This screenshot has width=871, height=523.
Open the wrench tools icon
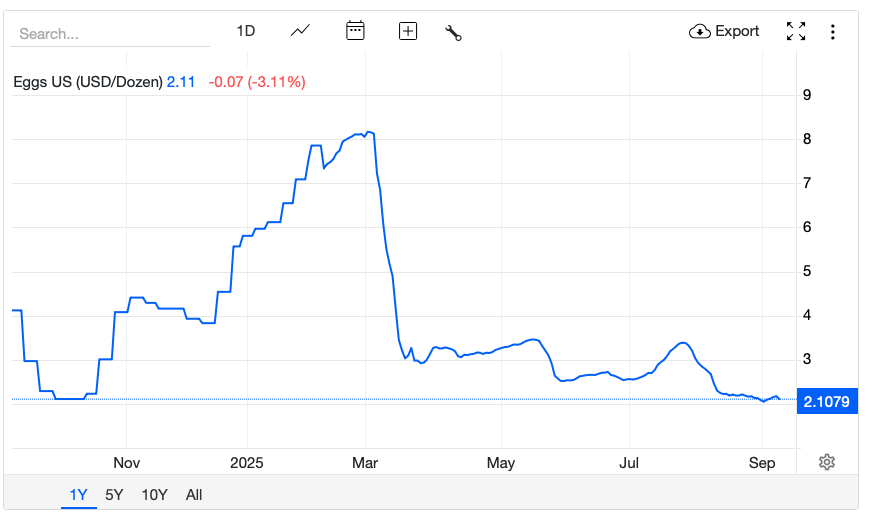click(x=453, y=32)
